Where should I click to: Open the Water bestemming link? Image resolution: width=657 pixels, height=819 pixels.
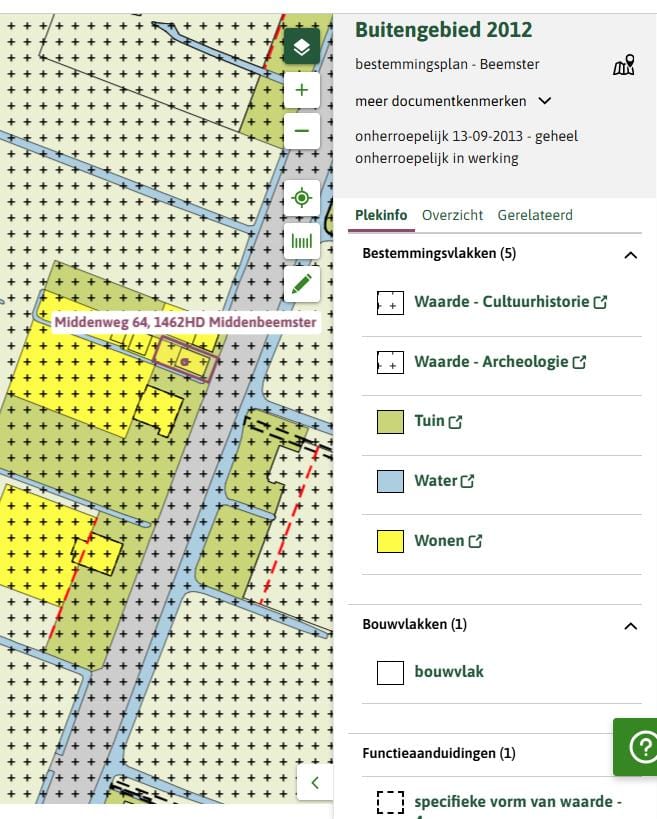[x=436, y=481]
